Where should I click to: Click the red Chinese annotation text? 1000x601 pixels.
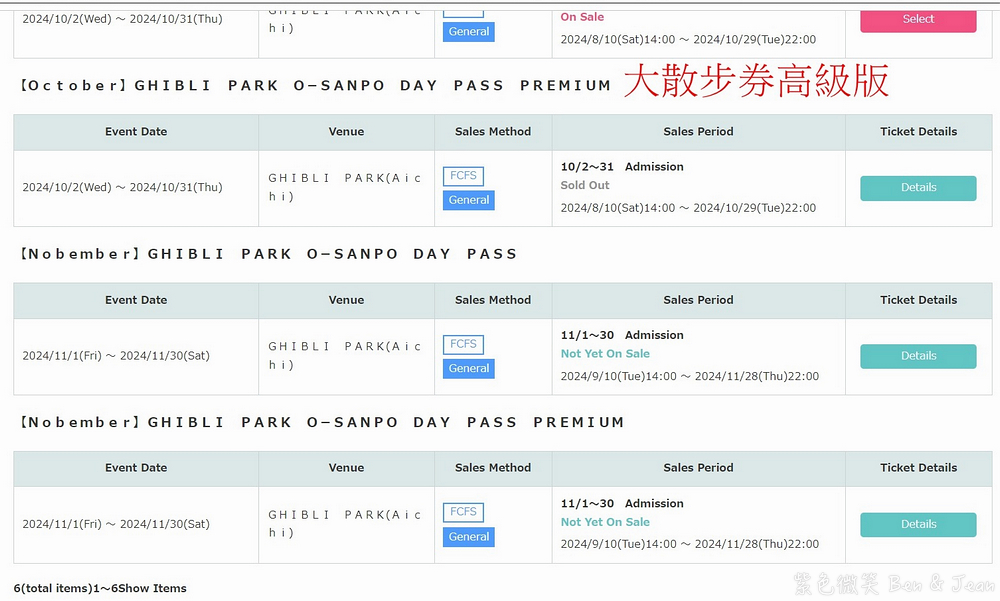coord(756,82)
